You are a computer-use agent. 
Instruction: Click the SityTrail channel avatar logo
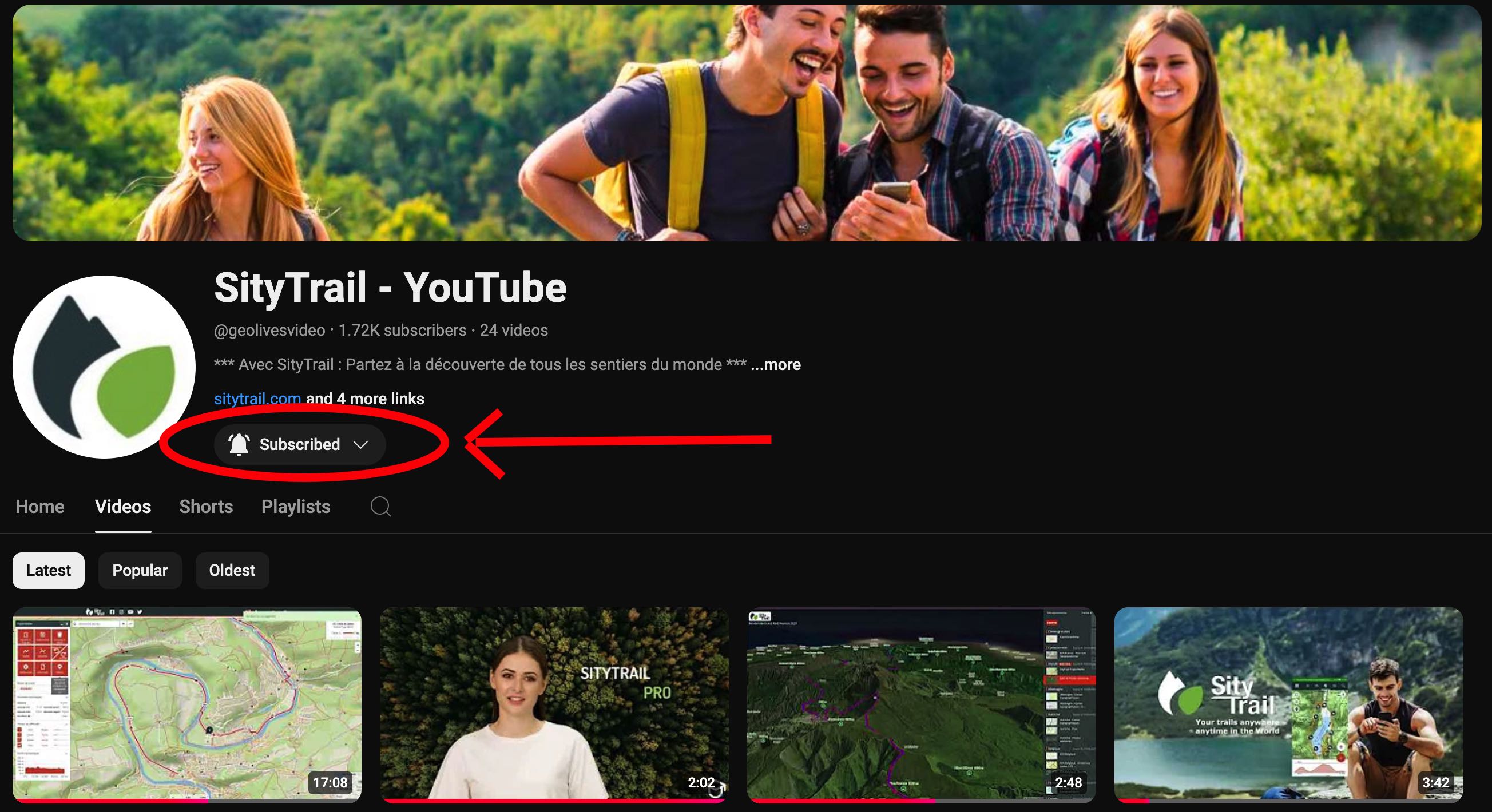[x=104, y=367]
